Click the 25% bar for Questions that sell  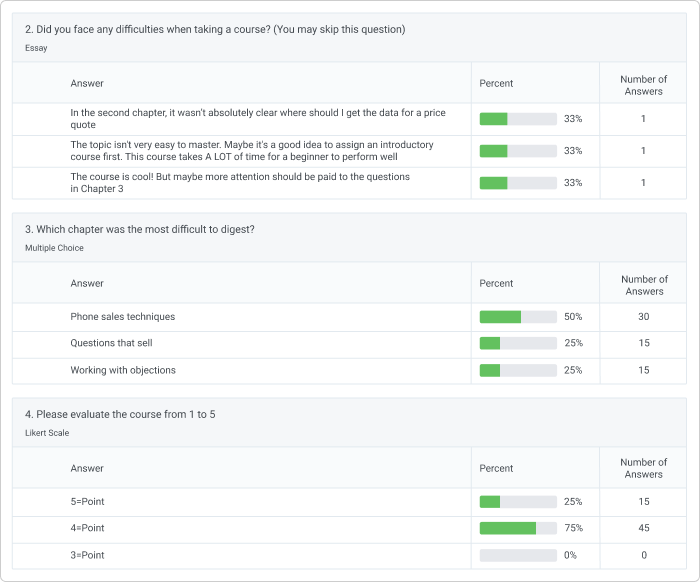[518, 343]
